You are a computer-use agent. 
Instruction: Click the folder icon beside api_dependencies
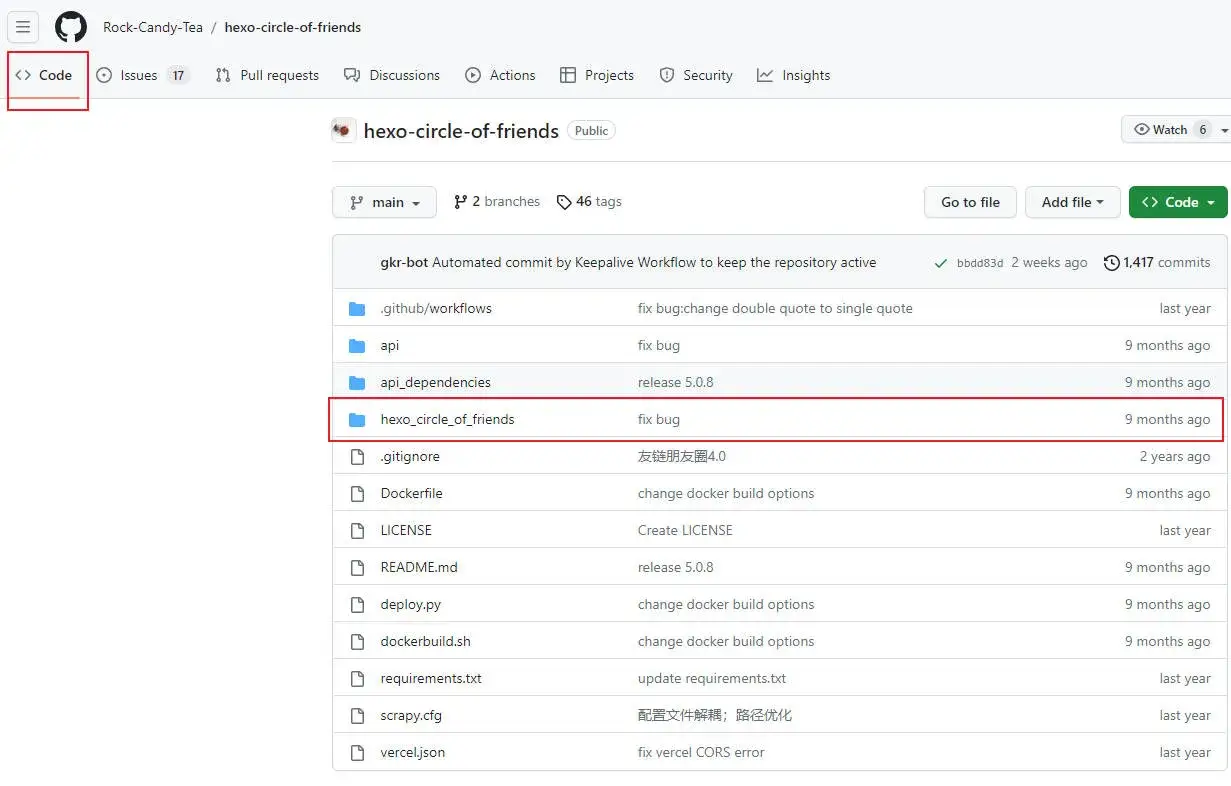357,383
